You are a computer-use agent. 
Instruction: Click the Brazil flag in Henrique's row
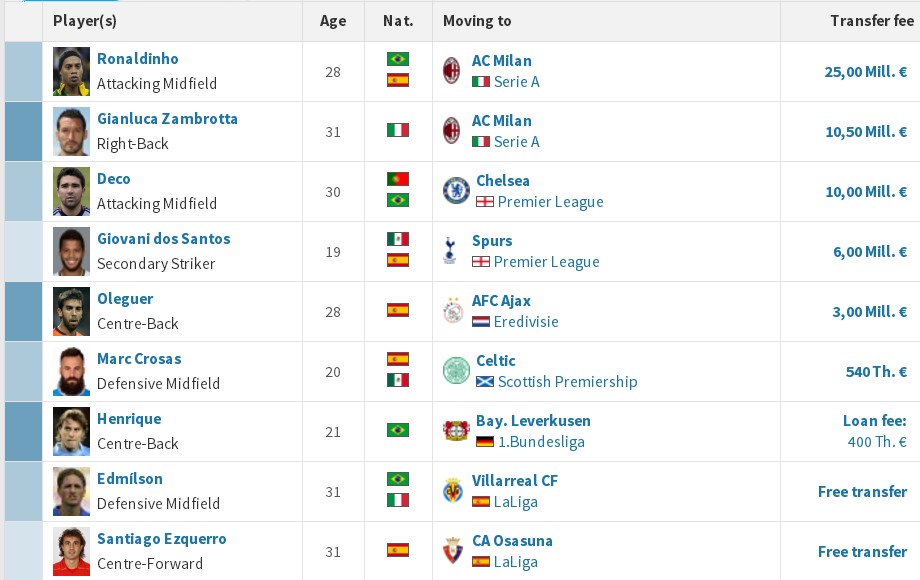click(x=398, y=431)
